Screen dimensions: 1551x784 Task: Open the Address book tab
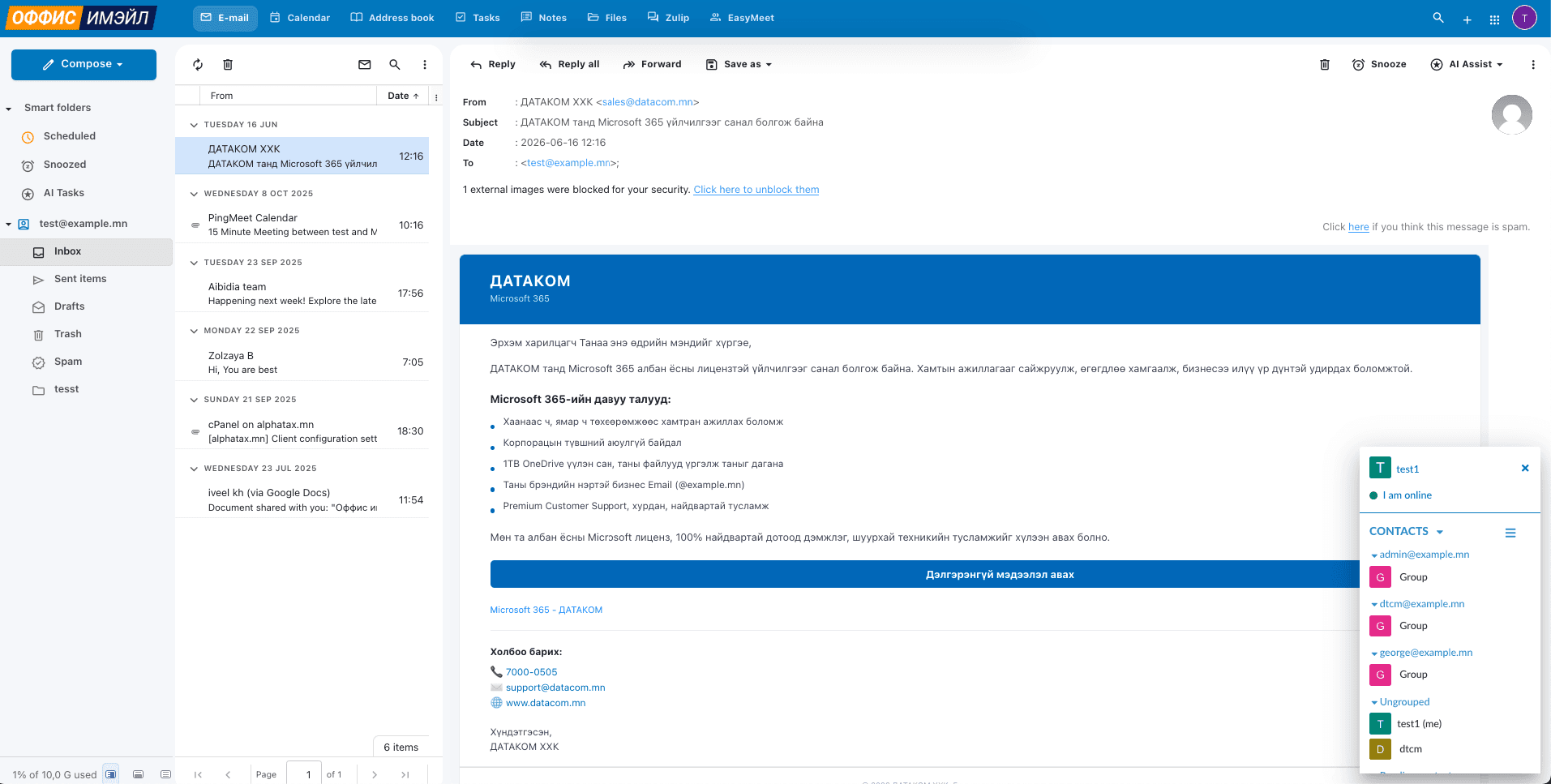tap(392, 18)
